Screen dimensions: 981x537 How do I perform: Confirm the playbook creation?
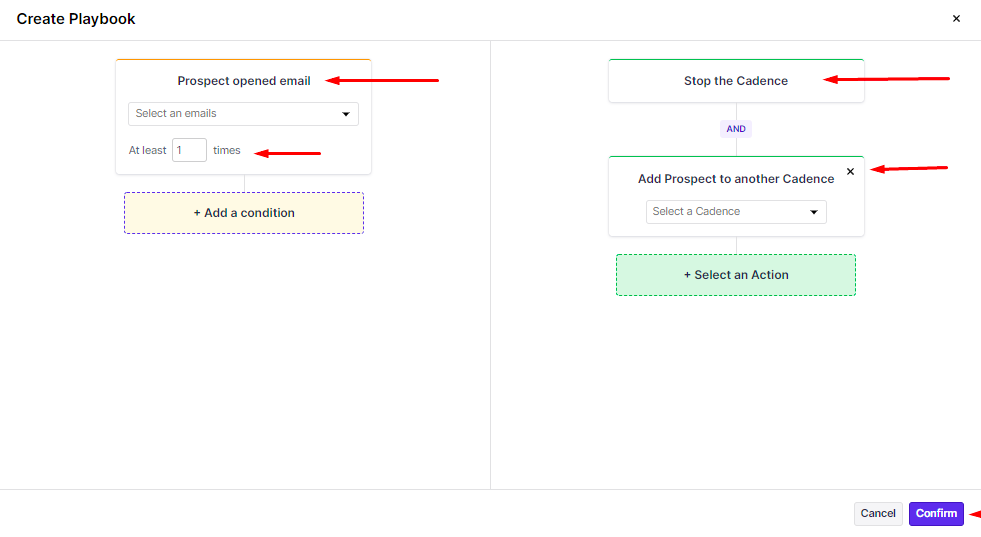(x=936, y=513)
